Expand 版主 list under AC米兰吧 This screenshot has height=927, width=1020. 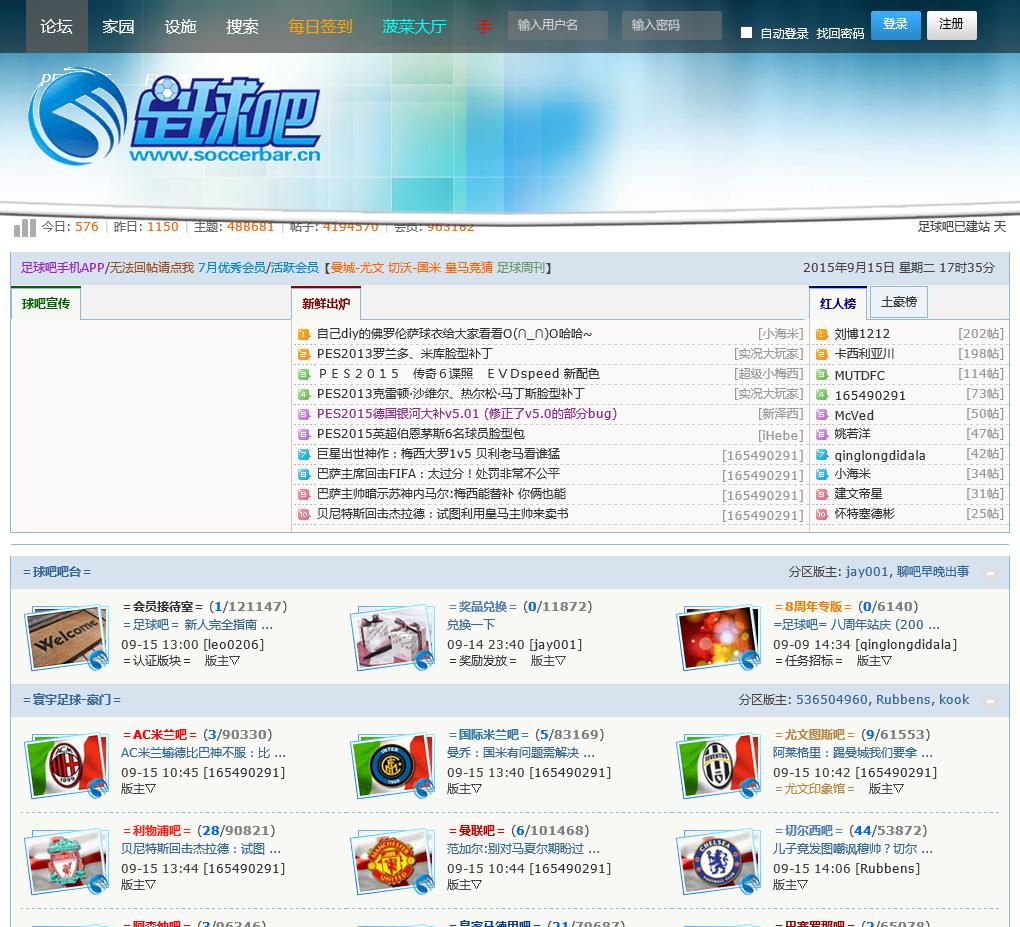pyautogui.click(x=138, y=789)
